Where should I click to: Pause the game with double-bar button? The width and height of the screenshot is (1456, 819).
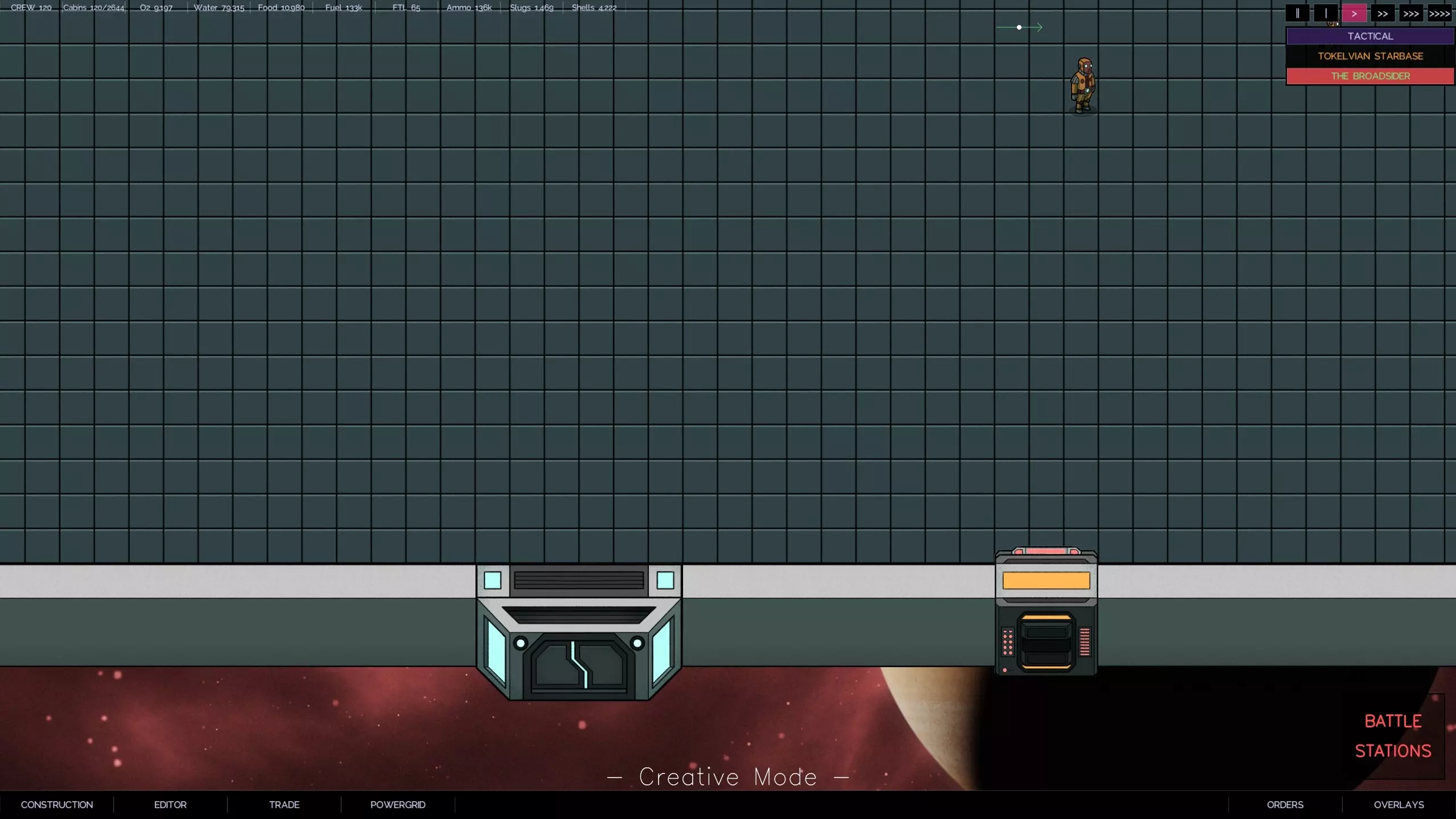tap(1297, 14)
